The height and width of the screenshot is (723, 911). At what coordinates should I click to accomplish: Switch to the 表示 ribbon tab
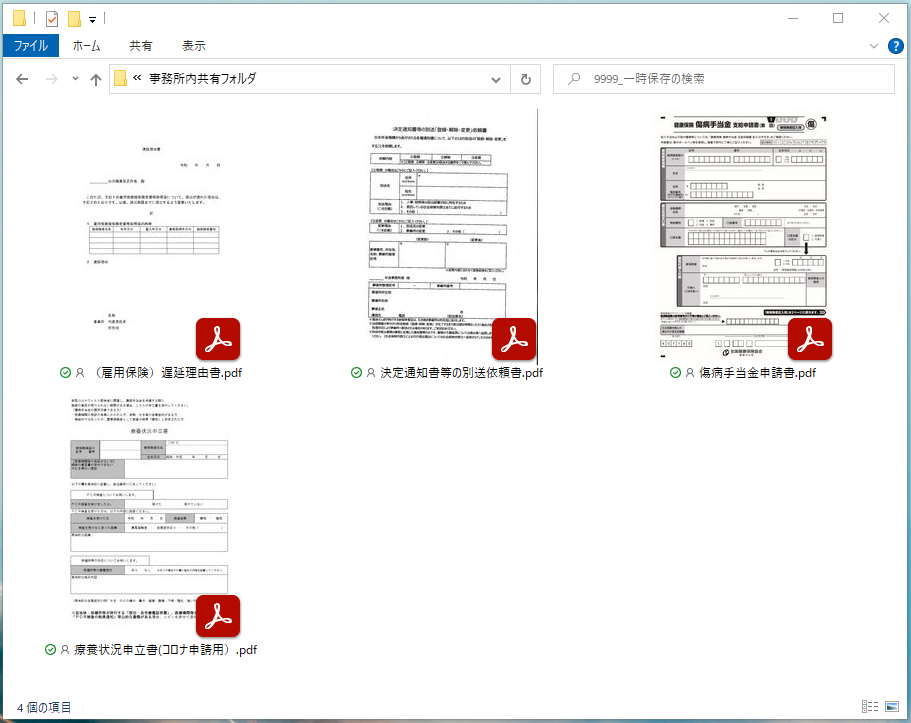[194, 45]
